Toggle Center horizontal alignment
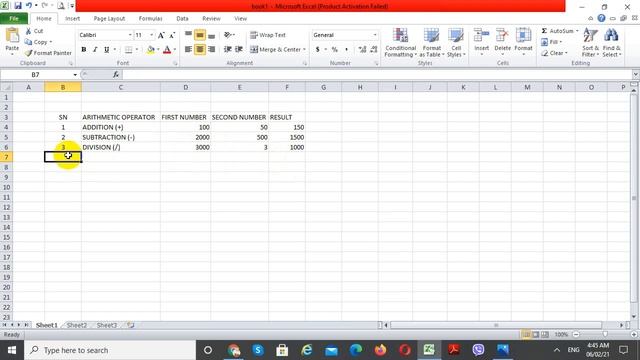 [200, 49]
